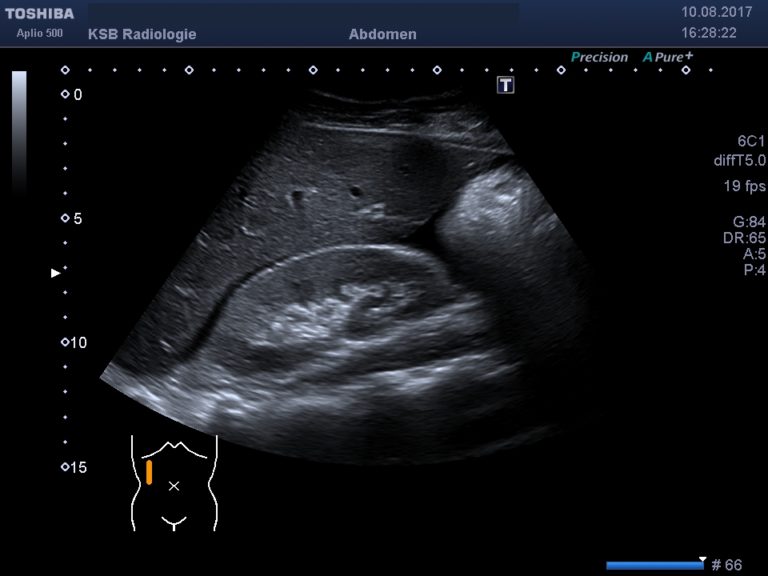Click the frame count # 66
The width and height of the screenshot is (768, 576).
click(727, 565)
